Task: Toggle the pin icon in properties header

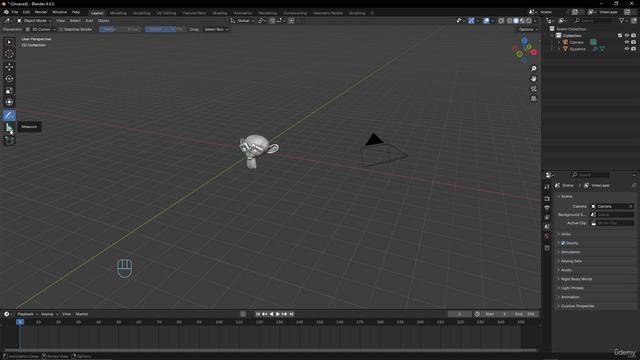Action: pyautogui.click(x=634, y=185)
